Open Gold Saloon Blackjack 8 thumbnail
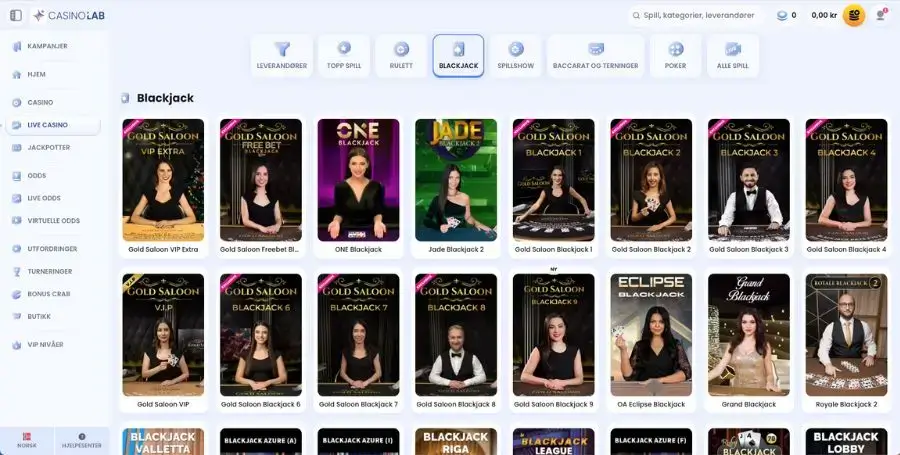 point(456,335)
